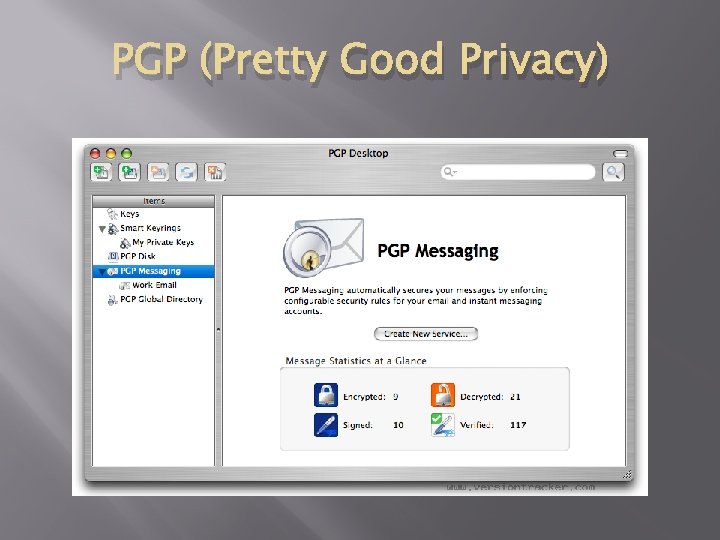Screen dimensions: 720x540
Task: Click the Work Email icon
Action: click(x=124, y=286)
